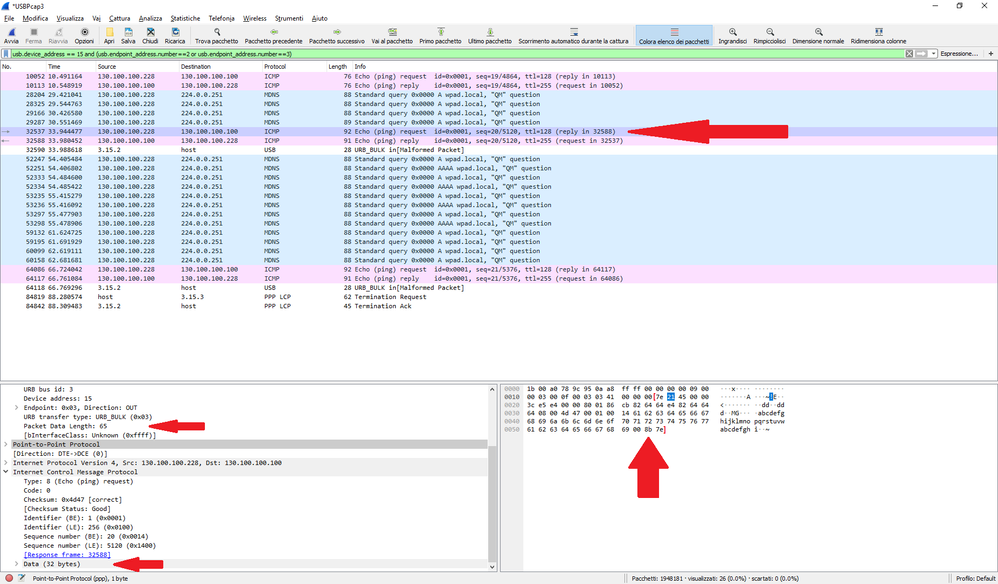Clear the display filter with the X button
The image size is (998, 584).
pyautogui.click(x=909, y=54)
